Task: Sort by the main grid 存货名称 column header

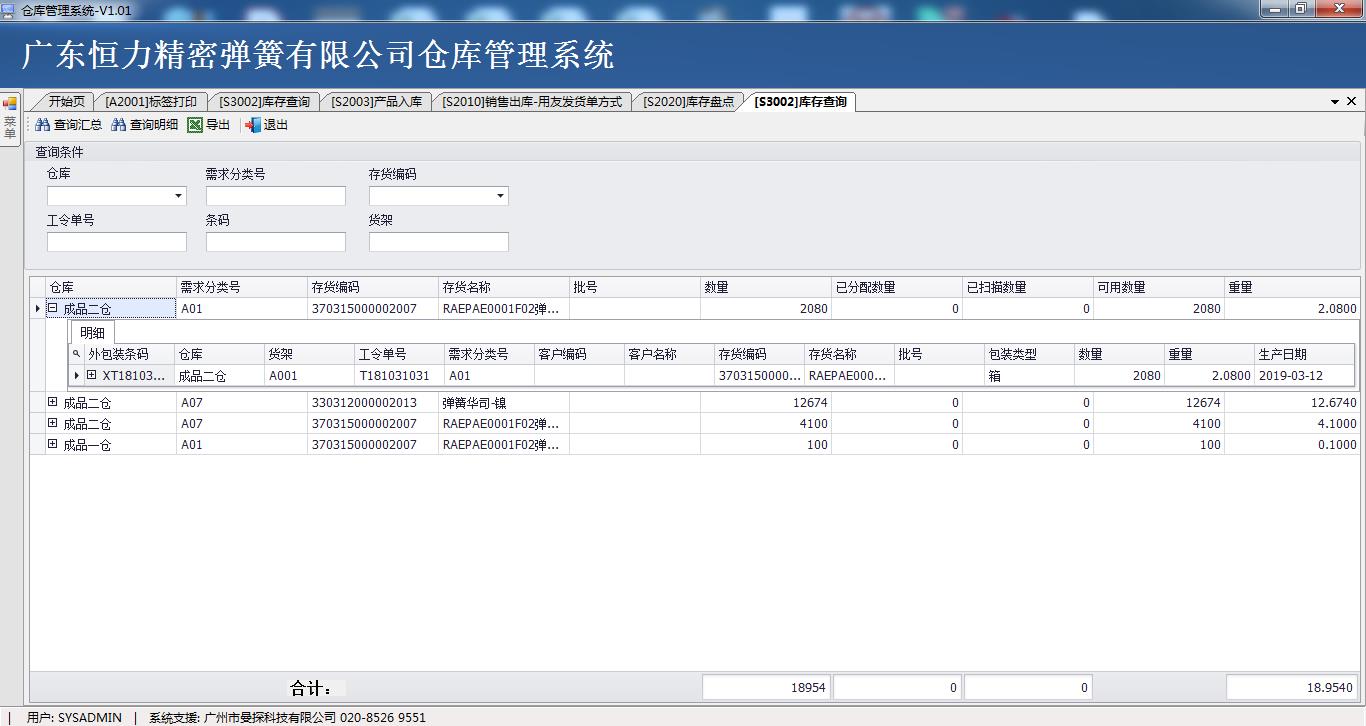Action: tap(504, 287)
